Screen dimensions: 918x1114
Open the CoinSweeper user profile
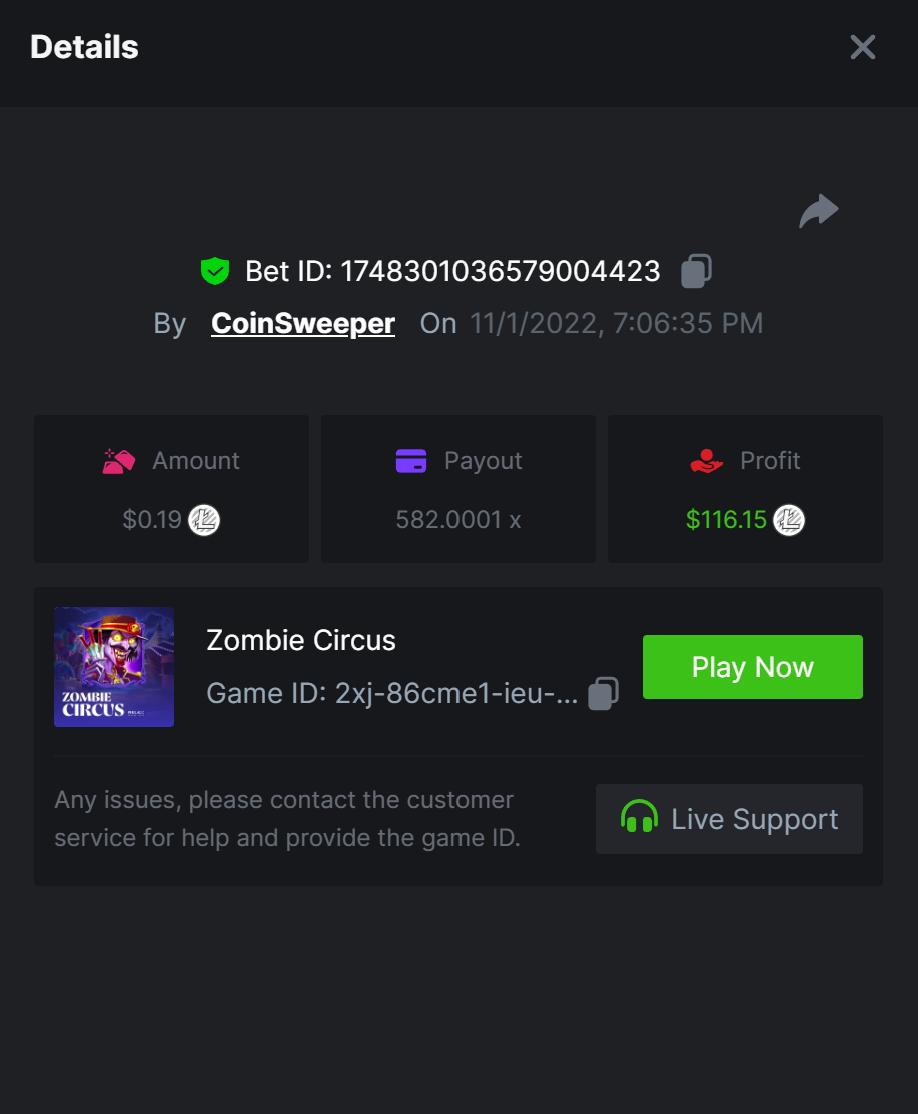303,323
